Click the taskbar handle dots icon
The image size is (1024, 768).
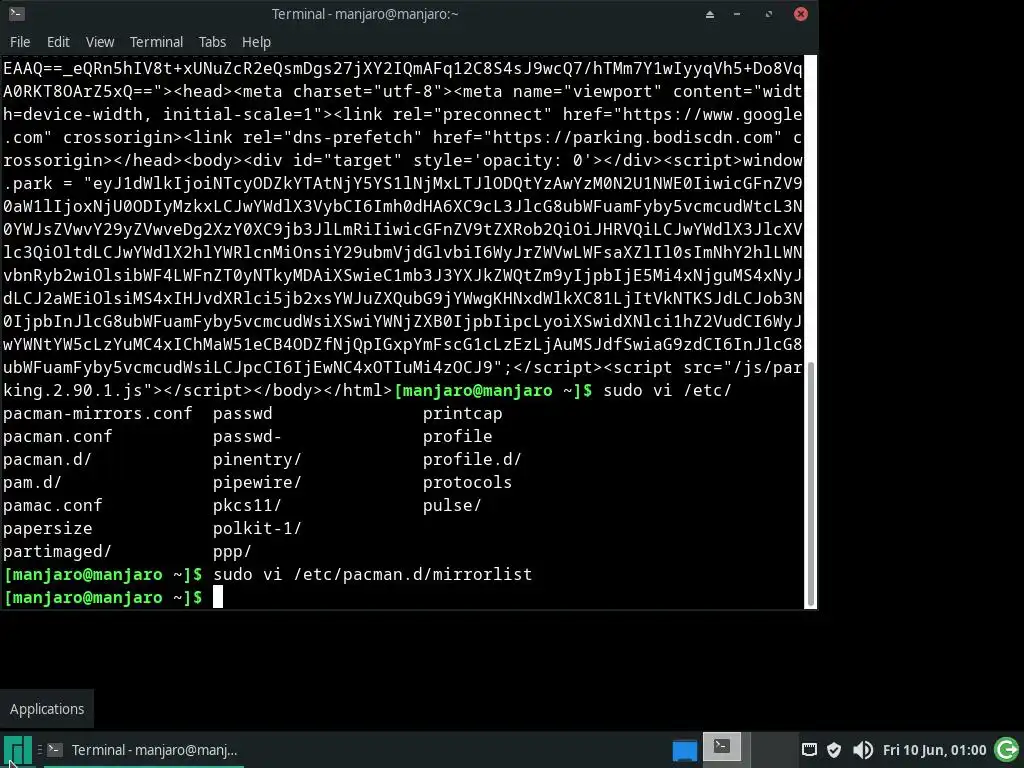40,750
